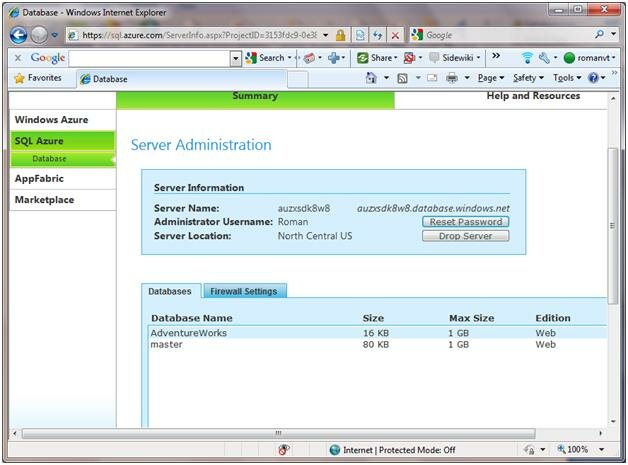Click the security lock icon
This screenshot has width=628, height=465.
340,35
